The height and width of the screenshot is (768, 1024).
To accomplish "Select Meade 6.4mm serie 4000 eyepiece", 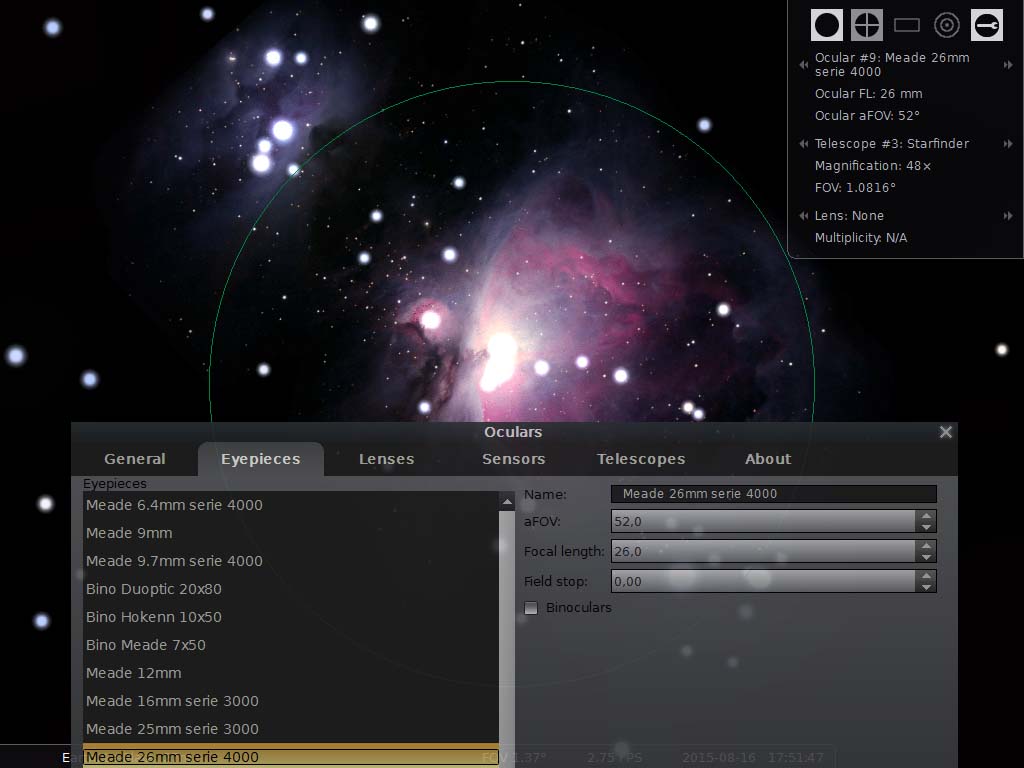I will (x=291, y=505).
